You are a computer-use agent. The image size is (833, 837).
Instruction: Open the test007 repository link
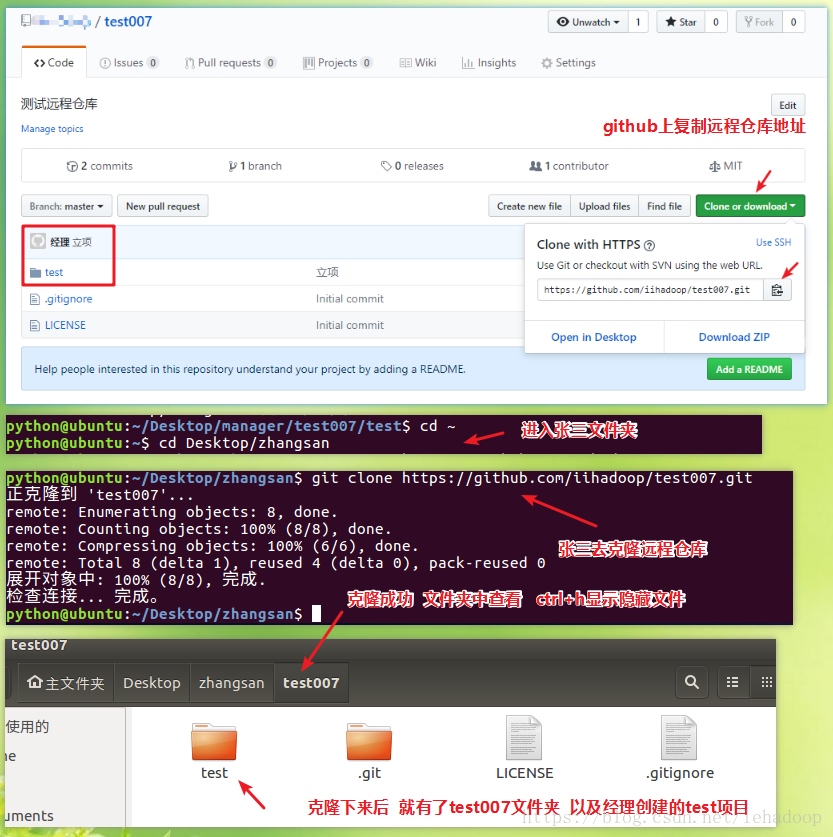(x=128, y=21)
